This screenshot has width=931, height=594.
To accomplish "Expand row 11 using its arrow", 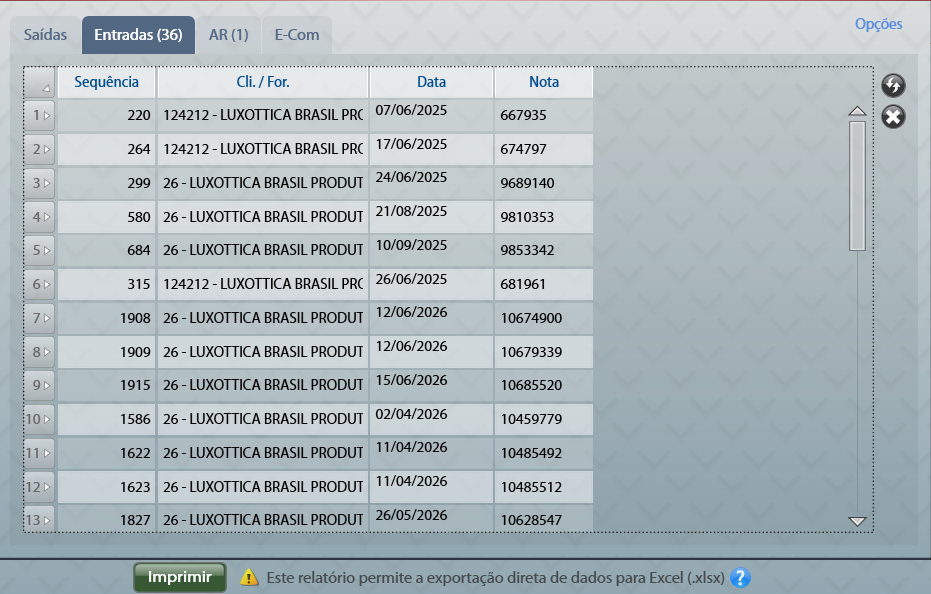I will (x=47, y=453).
